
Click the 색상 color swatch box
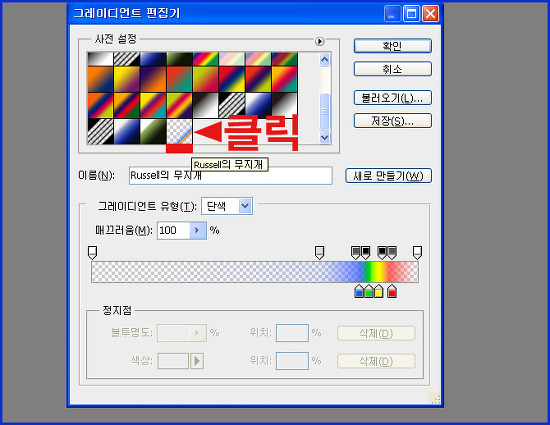(x=173, y=361)
